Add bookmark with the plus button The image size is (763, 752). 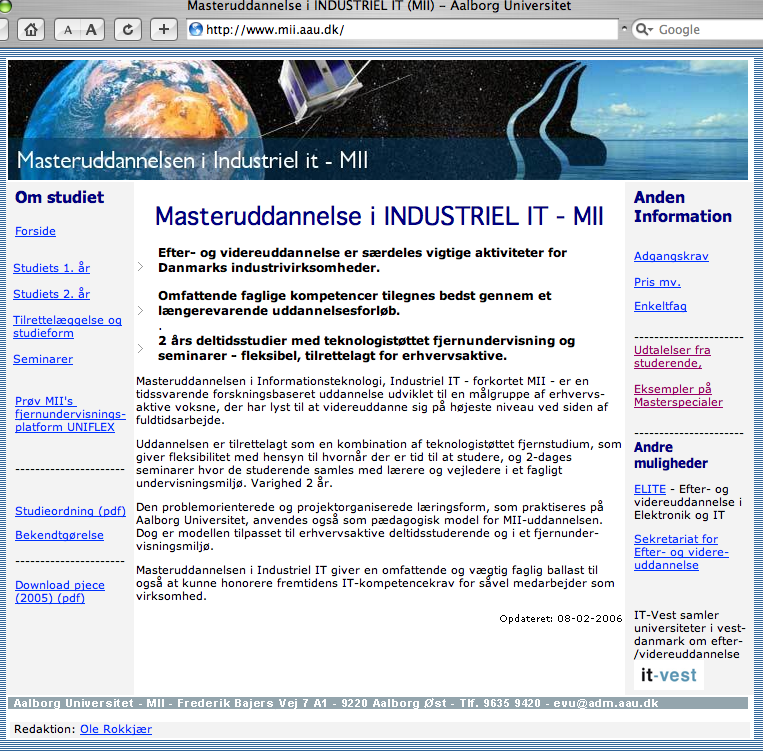(164, 30)
